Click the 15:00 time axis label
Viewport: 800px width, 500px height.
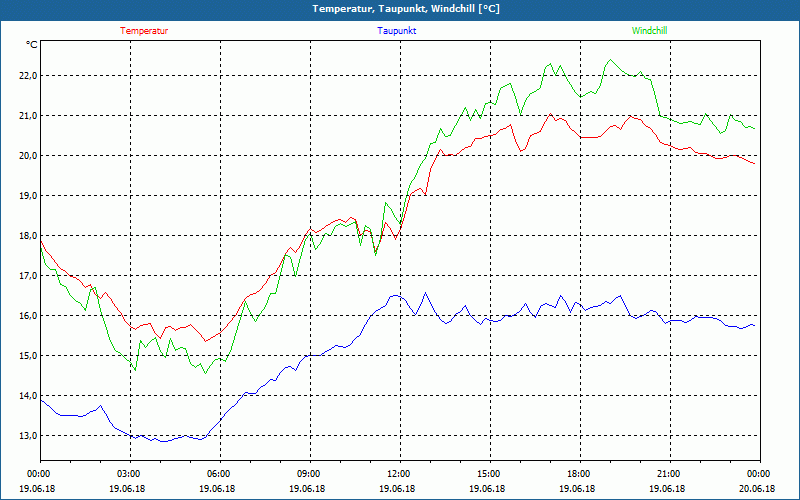pos(490,474)
